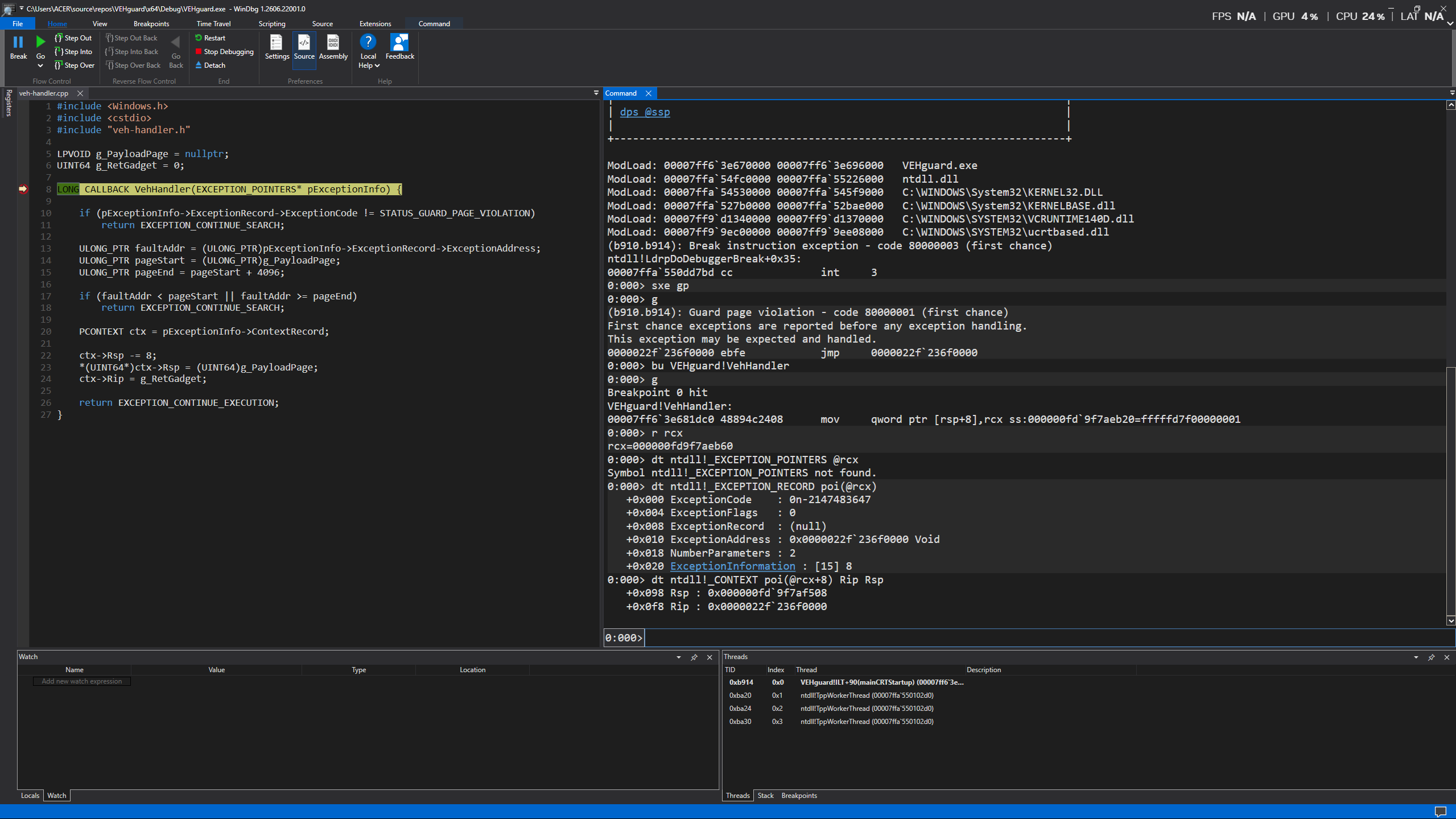Screen dimensions: 1456x819
Task: Open the Extensions ribbon tab
Action: point(375,23)
